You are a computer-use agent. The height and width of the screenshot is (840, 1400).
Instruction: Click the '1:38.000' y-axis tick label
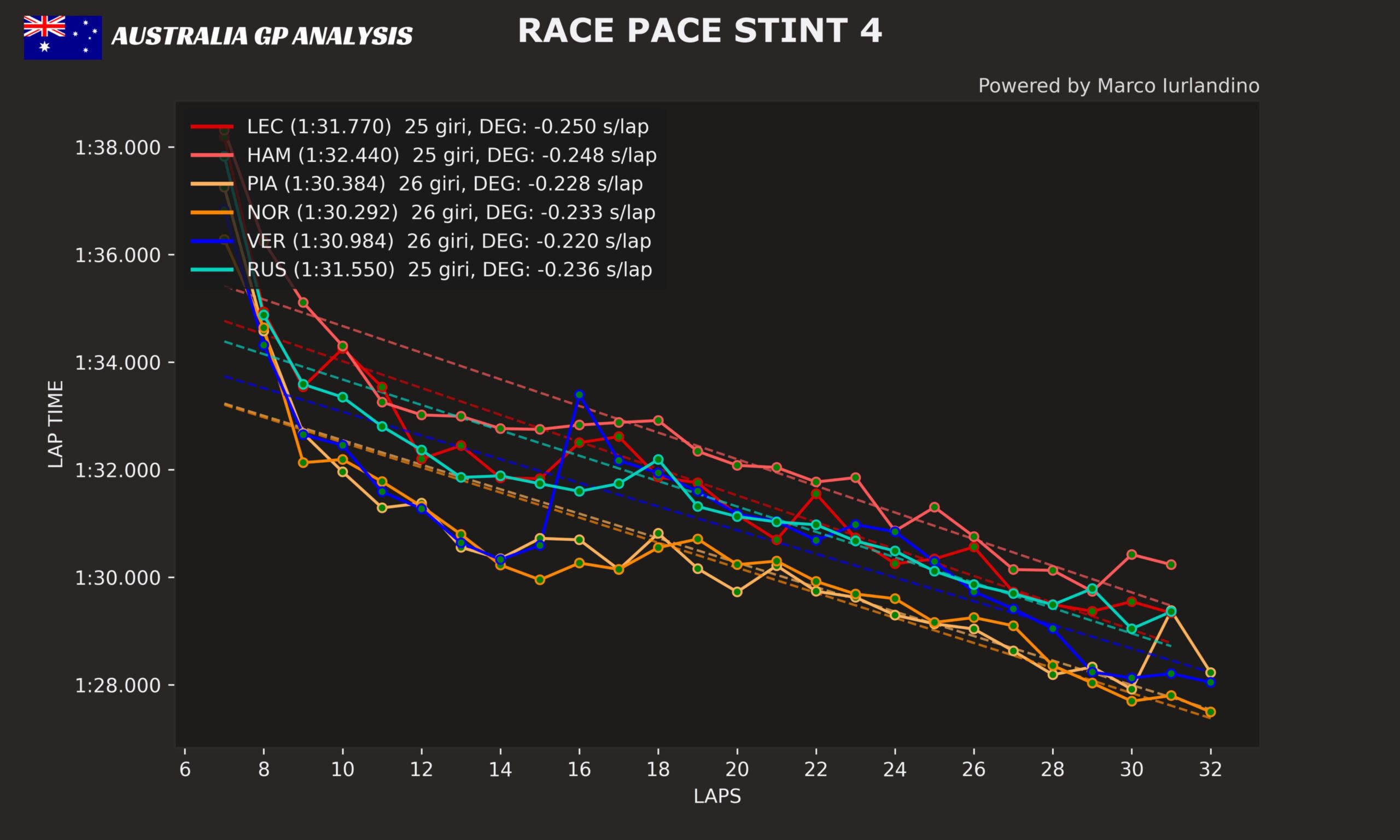coord(118,148)
